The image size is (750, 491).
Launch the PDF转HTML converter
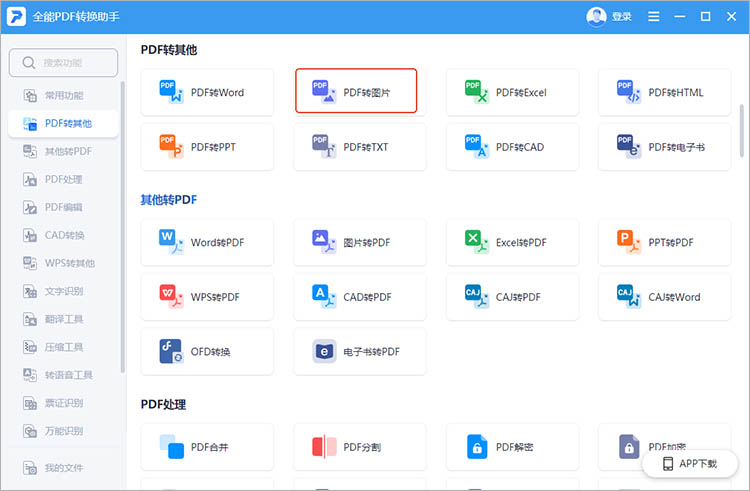(664, 92)
